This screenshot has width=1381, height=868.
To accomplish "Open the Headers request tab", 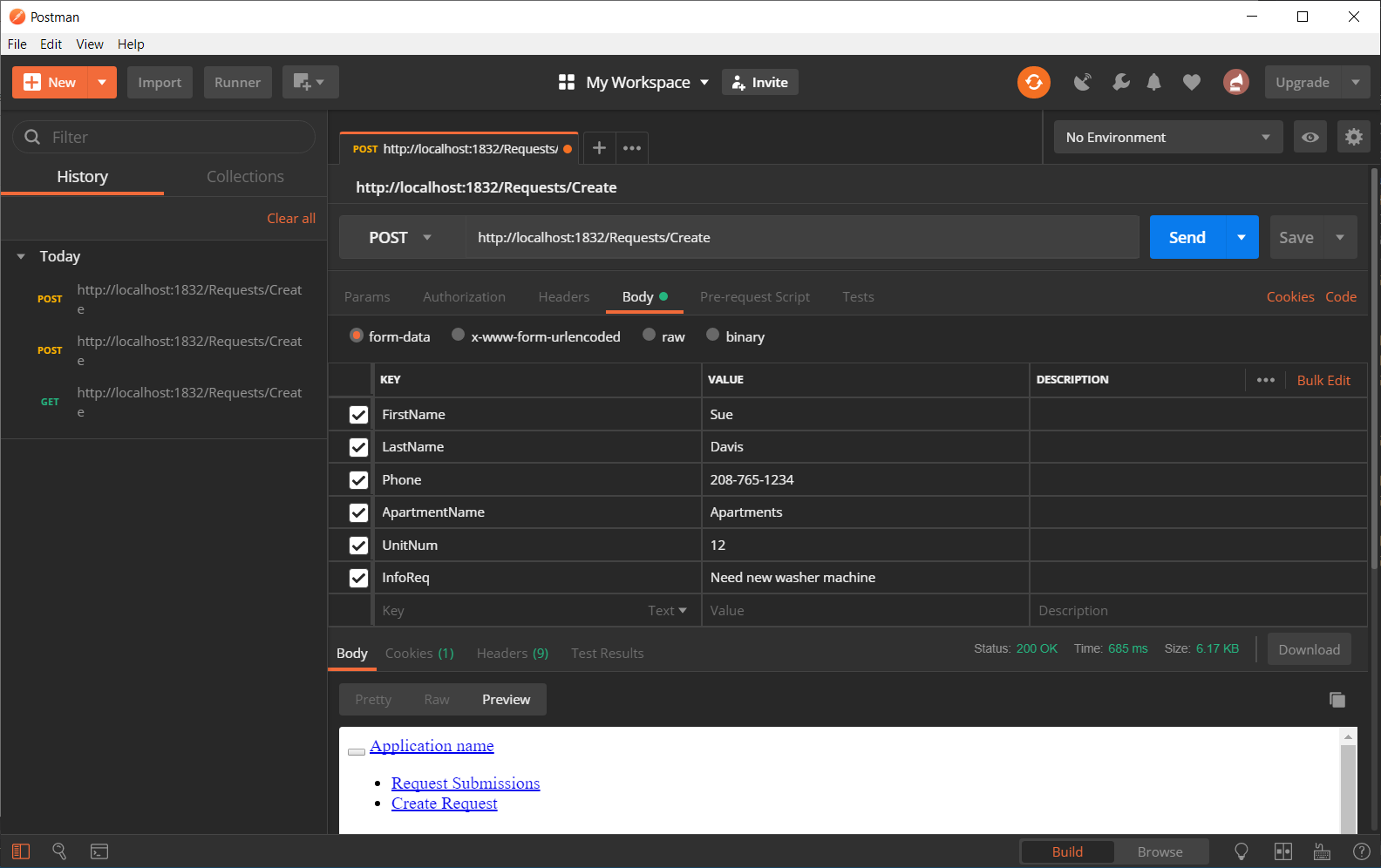I will pyautogui.click(x=563, y=297).
